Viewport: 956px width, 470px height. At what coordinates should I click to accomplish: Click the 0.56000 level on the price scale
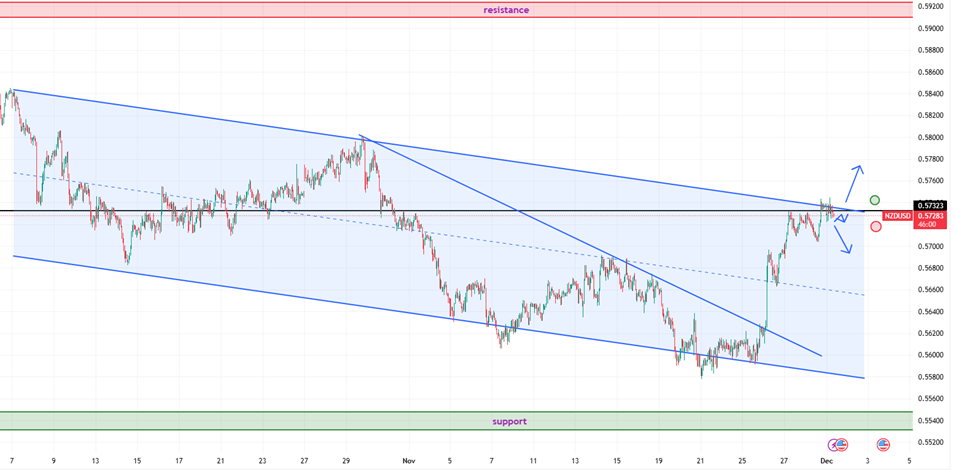(x=930, y=355)
